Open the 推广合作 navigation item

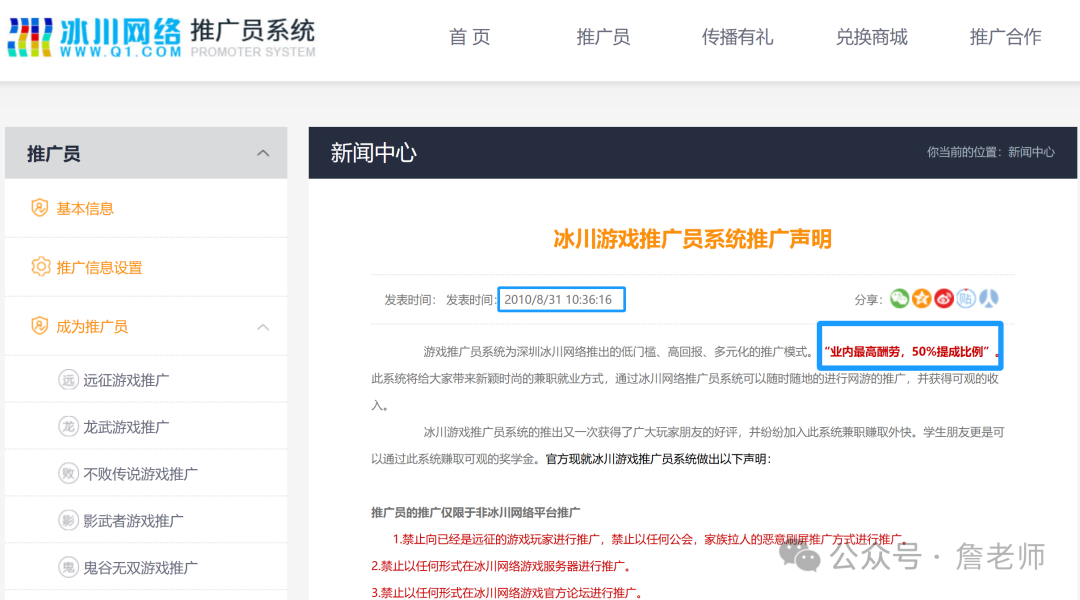coord(1005,37)
